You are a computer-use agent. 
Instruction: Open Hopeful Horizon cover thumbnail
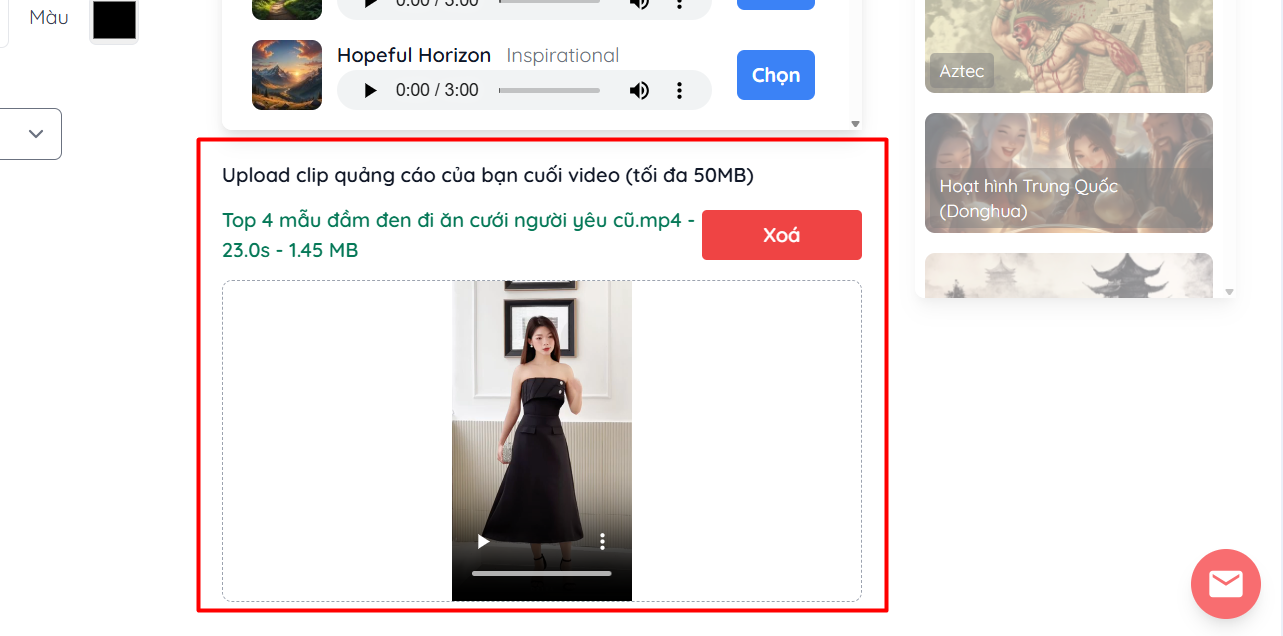pyautogui.click(x=287, y=75)
